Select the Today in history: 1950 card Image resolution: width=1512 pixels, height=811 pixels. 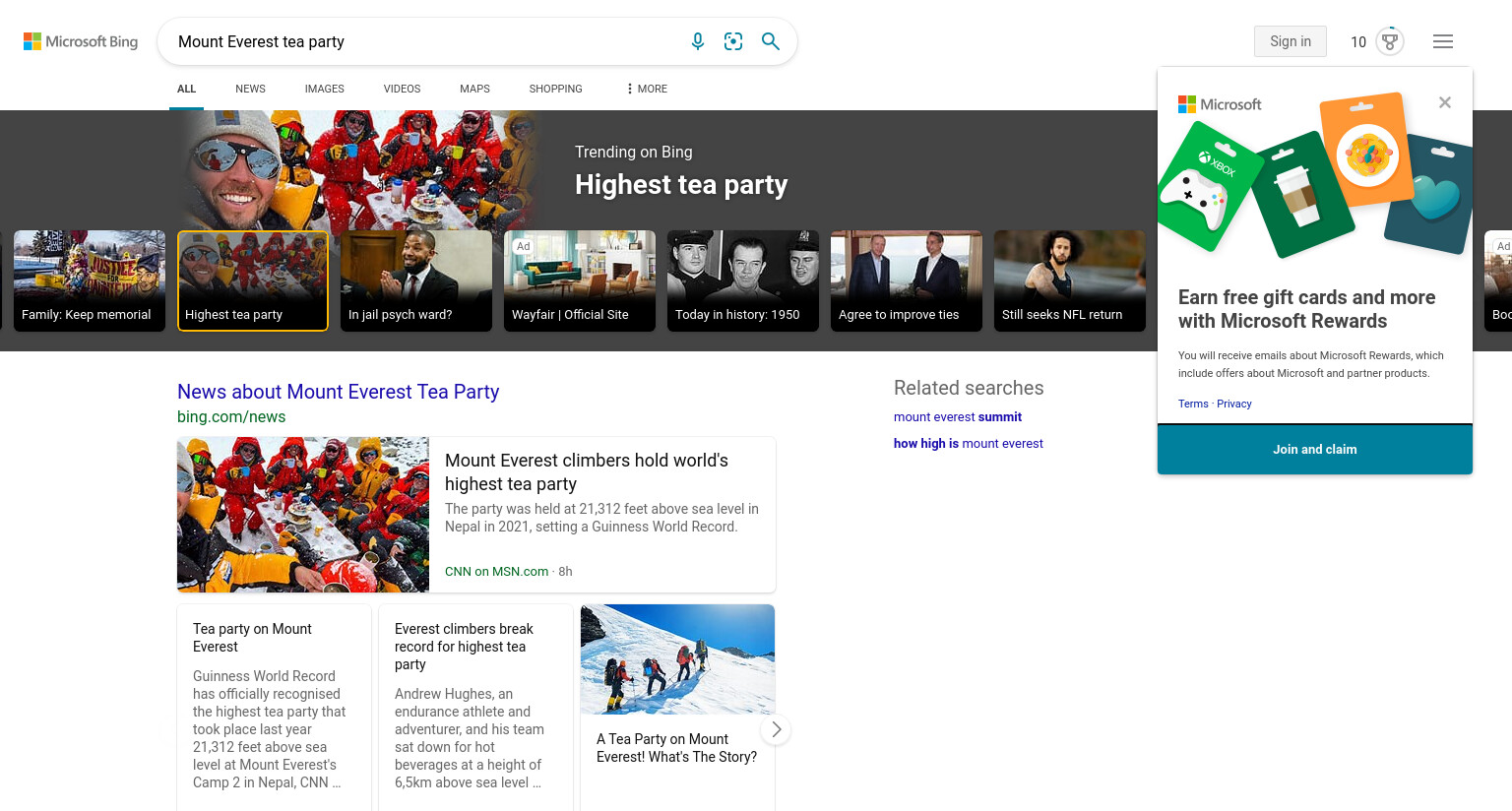pyautogui.click(x=743, y=281)
